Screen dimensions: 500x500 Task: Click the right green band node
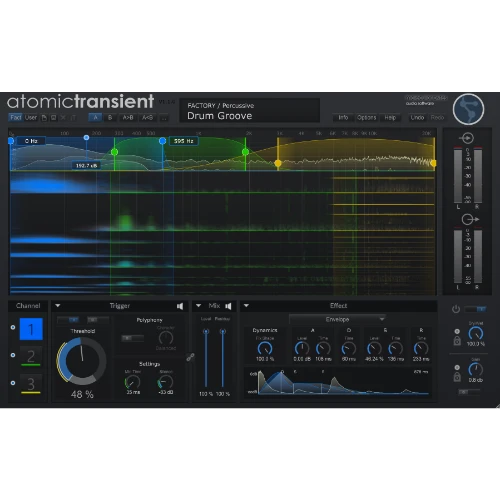coord(245,152)
